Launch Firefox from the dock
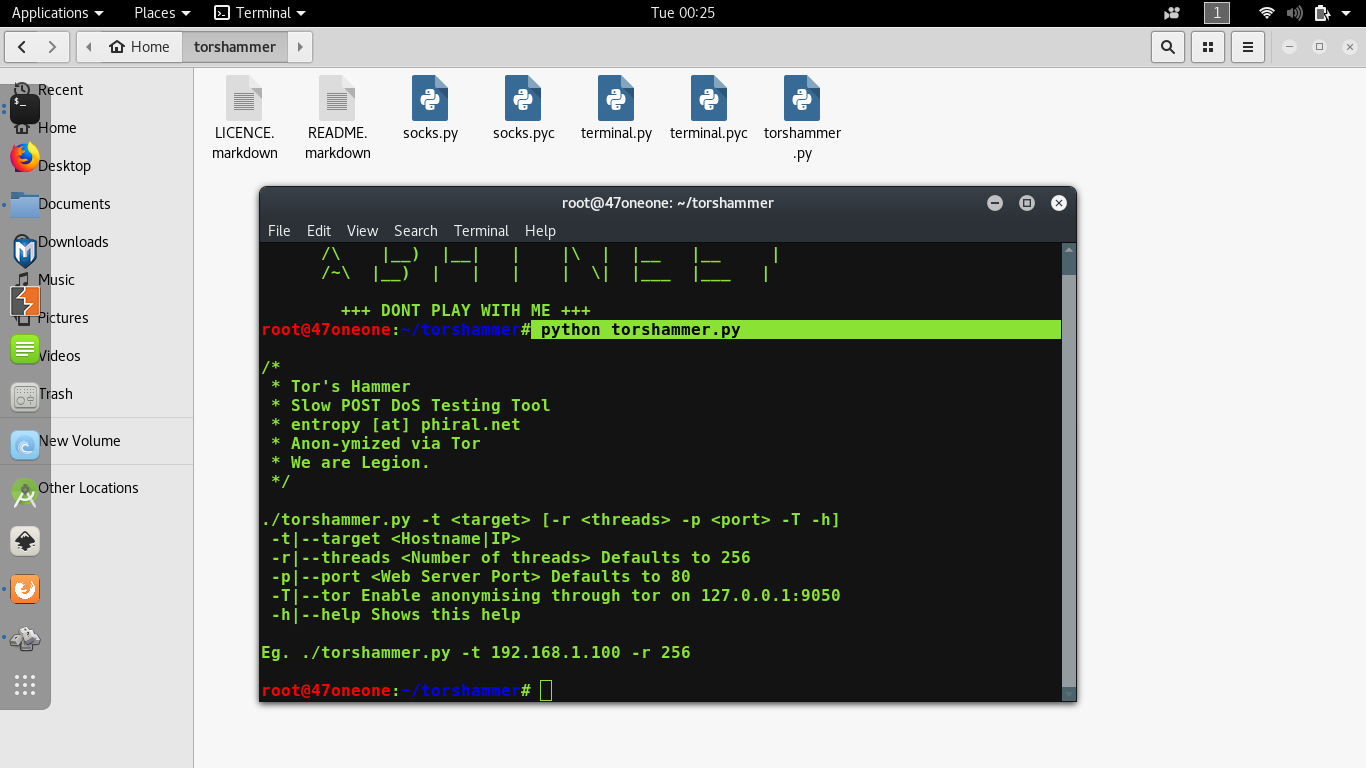Viewport: 1366px width, 768px height. tap(25, 157)
